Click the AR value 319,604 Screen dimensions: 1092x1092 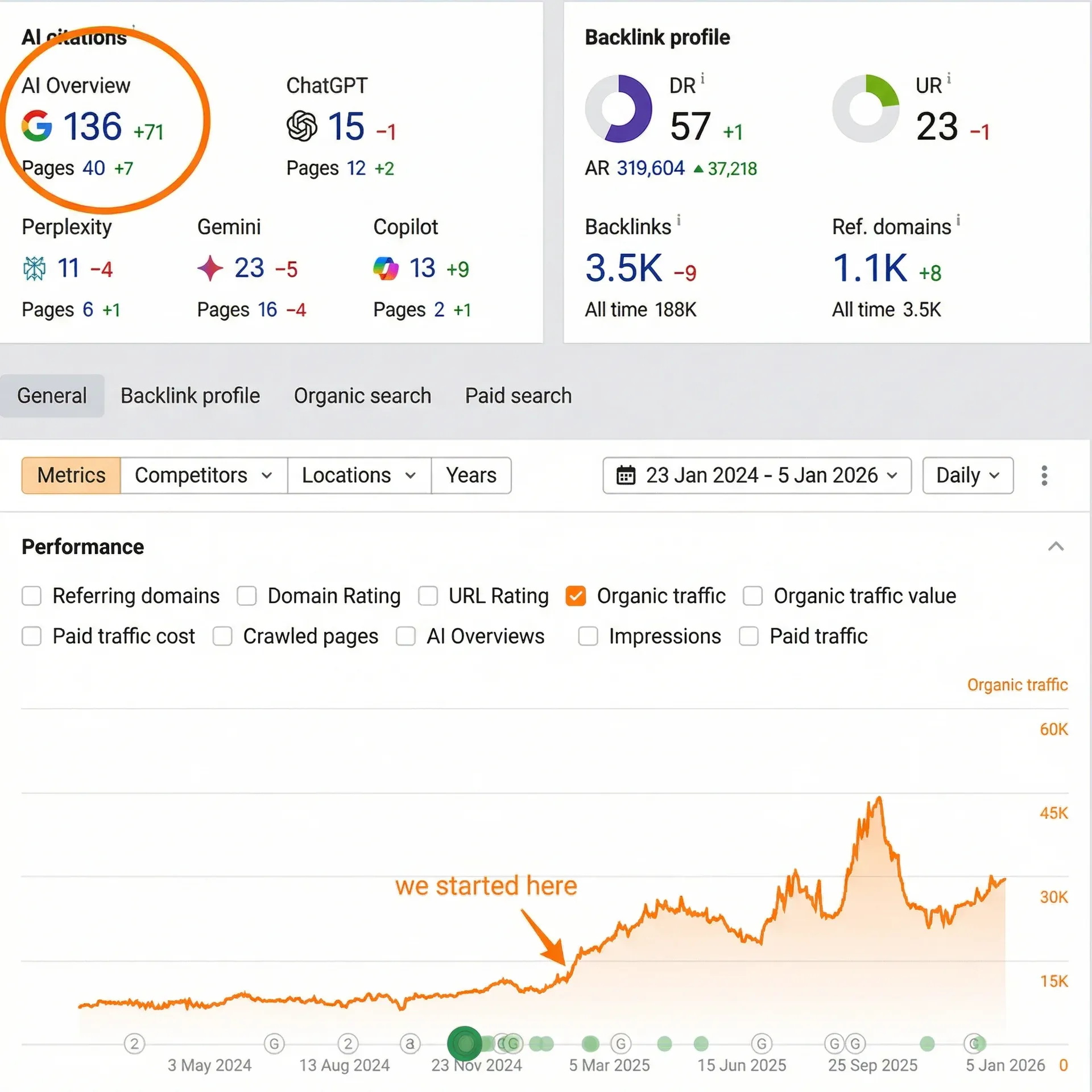(x=651, y=168)
